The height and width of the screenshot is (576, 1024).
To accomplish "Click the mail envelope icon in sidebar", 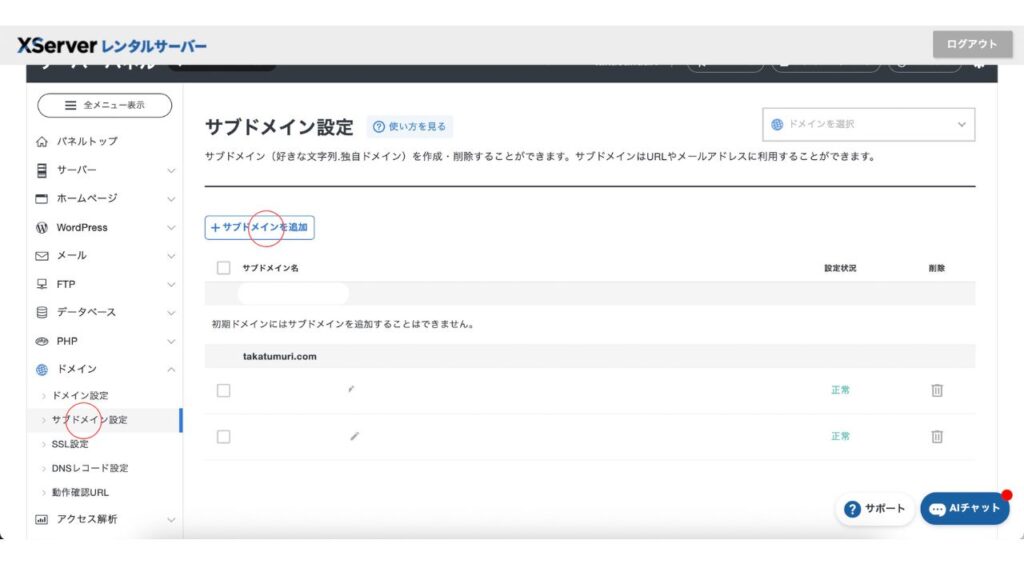I will pos(42,256).
